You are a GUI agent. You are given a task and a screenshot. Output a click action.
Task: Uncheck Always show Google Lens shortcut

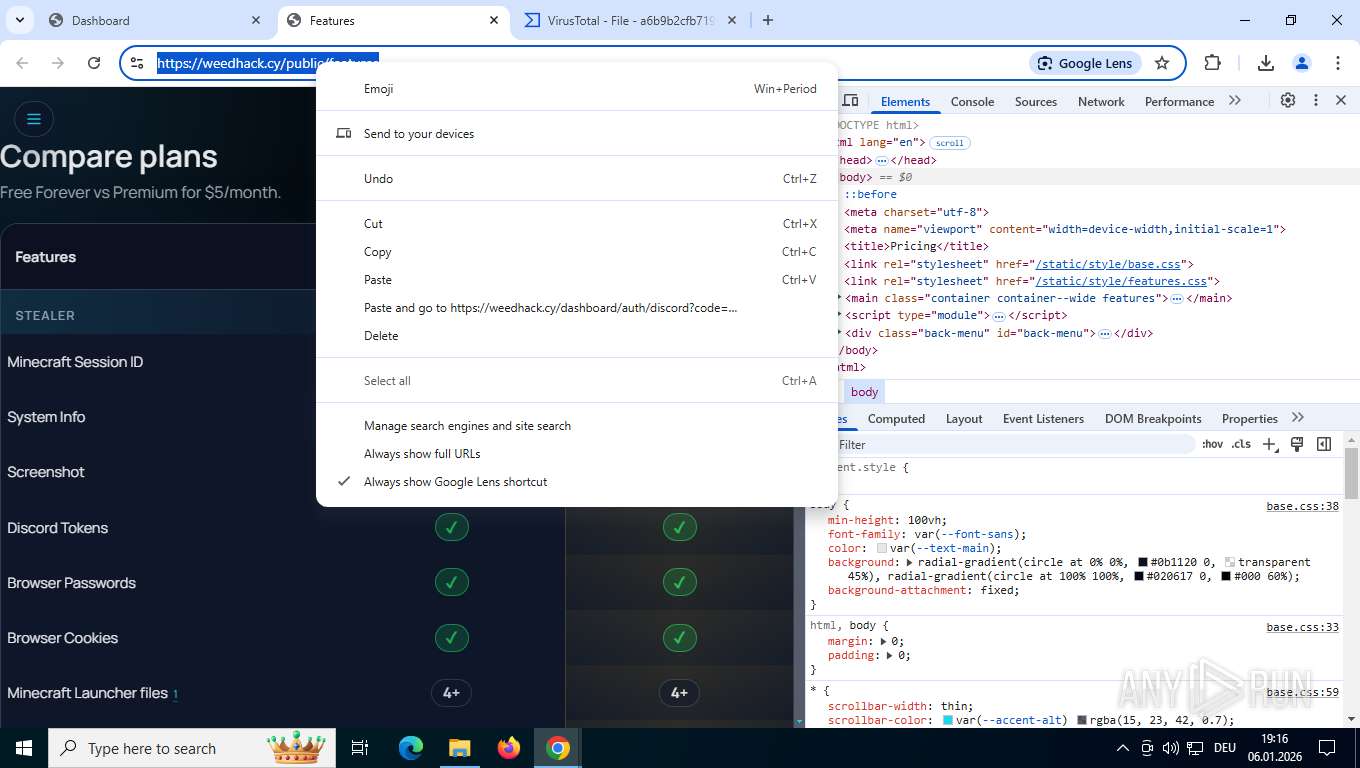(577, 481)
